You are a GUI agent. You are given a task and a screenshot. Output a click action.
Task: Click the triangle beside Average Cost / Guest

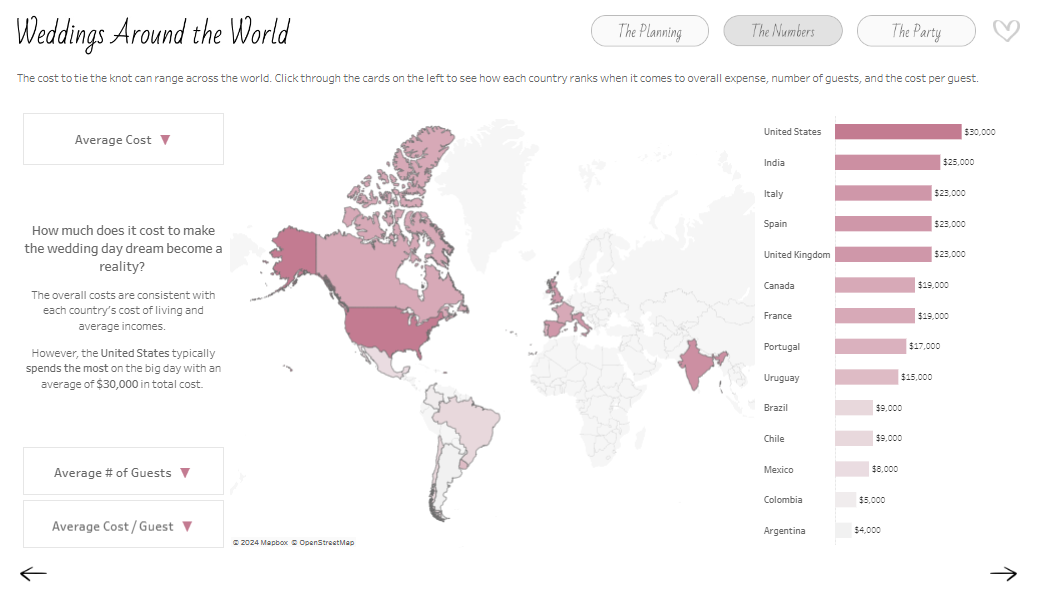[x=187, y=526]
